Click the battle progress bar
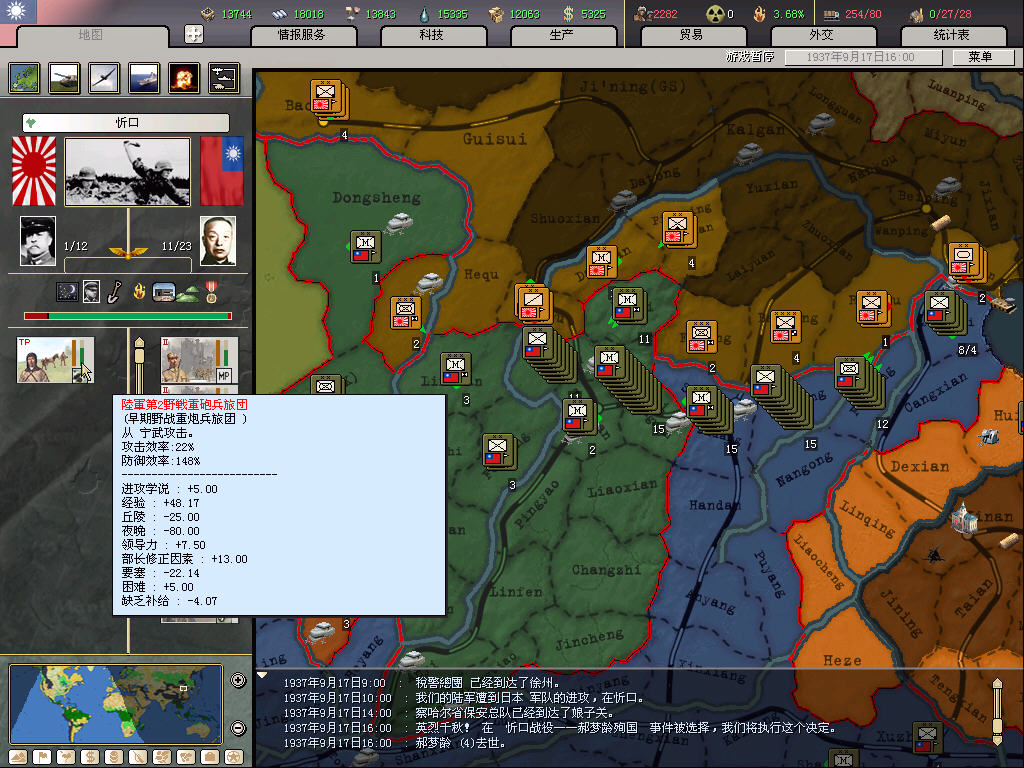Image resolution: width=1024 pixels, height=768 pixels. point(128,316)
